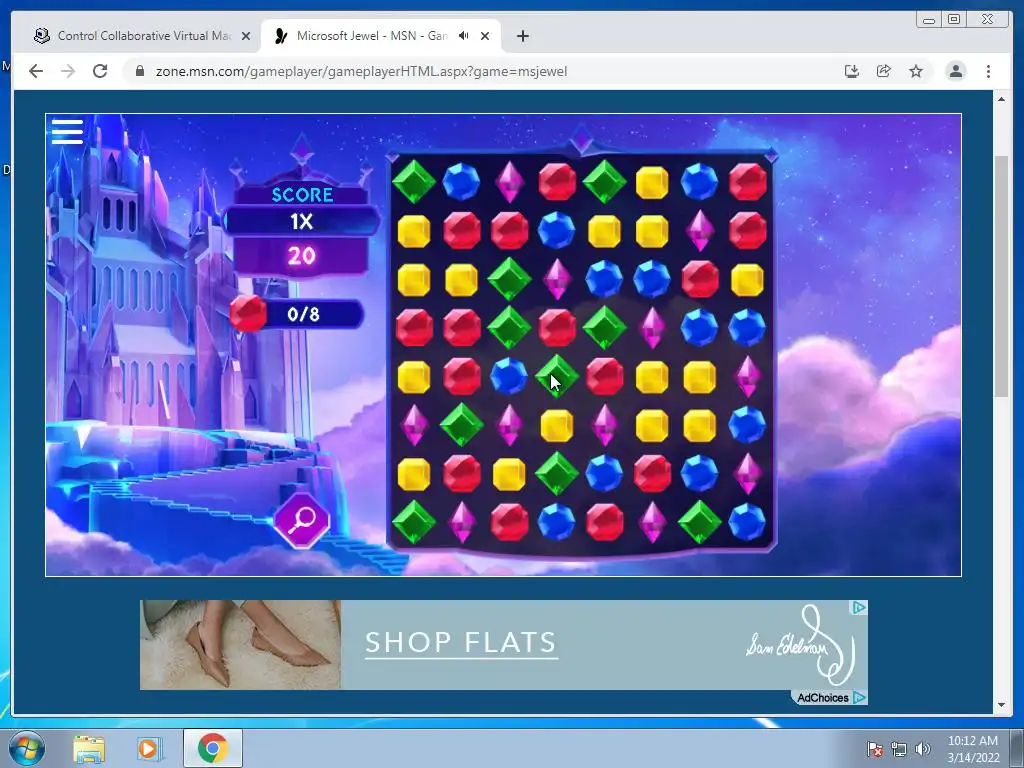Open Windows Media Player from taskbar
1024x768 pixels.
tap(148, 749)
